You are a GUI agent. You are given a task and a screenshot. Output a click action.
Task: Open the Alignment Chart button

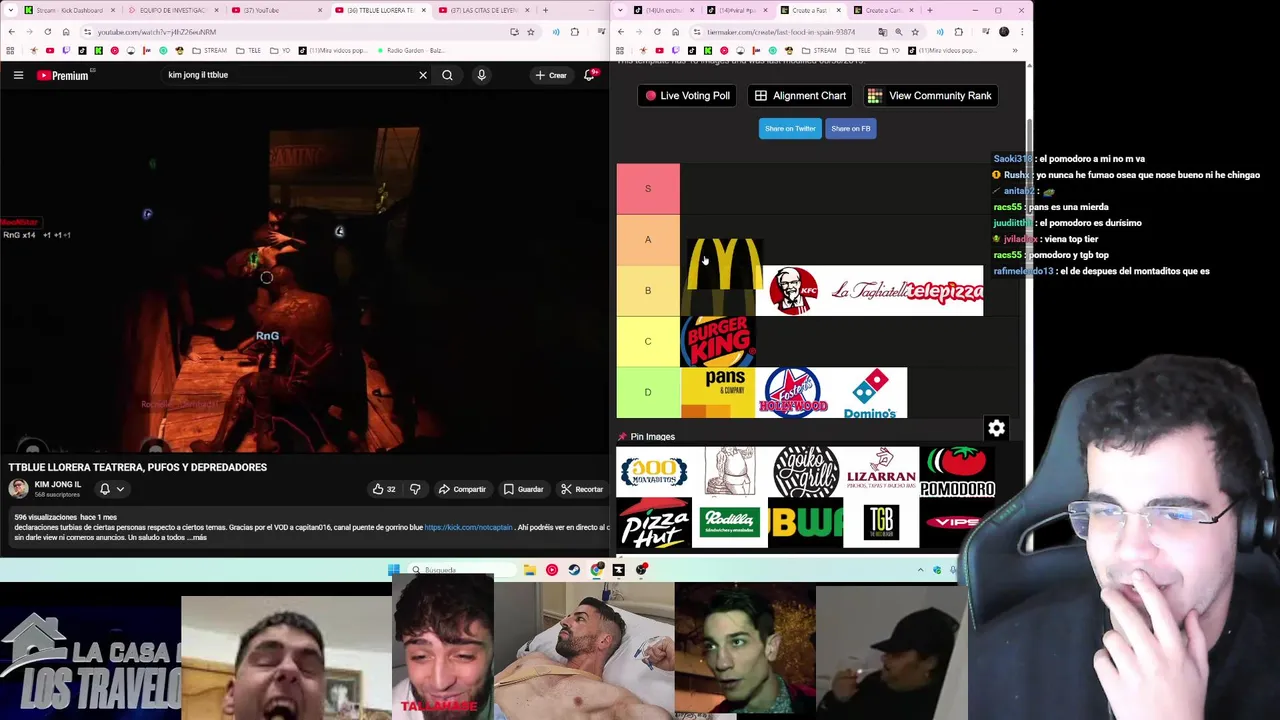(800, 96)
